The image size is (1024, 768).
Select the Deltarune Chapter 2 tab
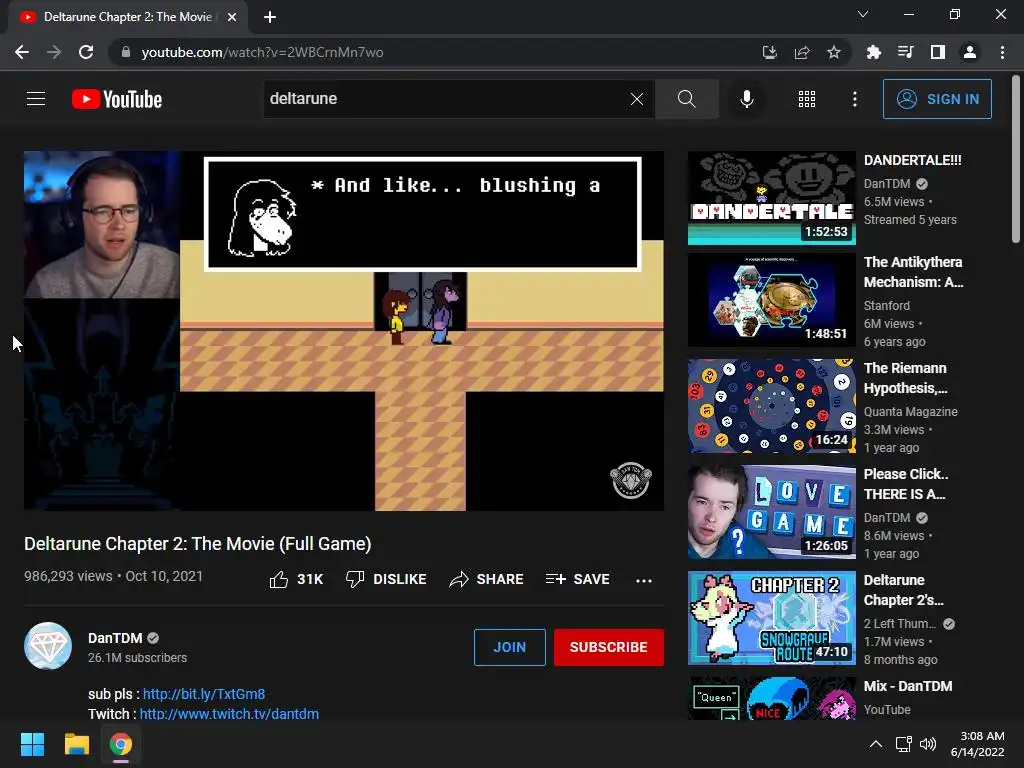point(127,17)
